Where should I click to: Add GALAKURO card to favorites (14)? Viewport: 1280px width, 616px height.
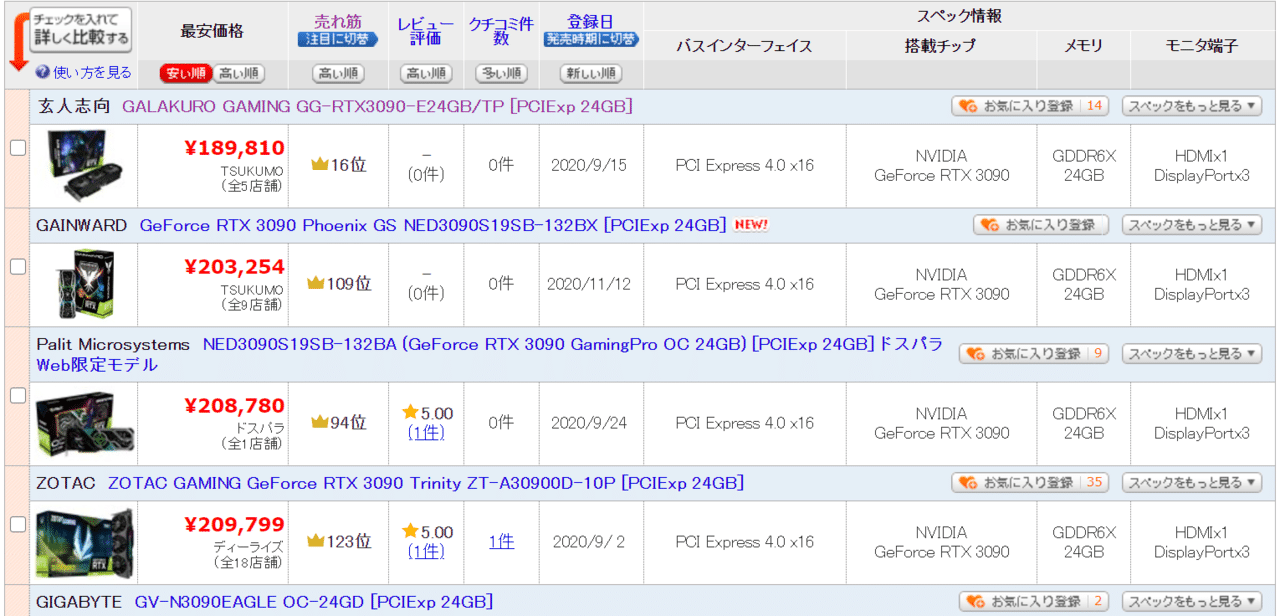tap(1030, 105)
